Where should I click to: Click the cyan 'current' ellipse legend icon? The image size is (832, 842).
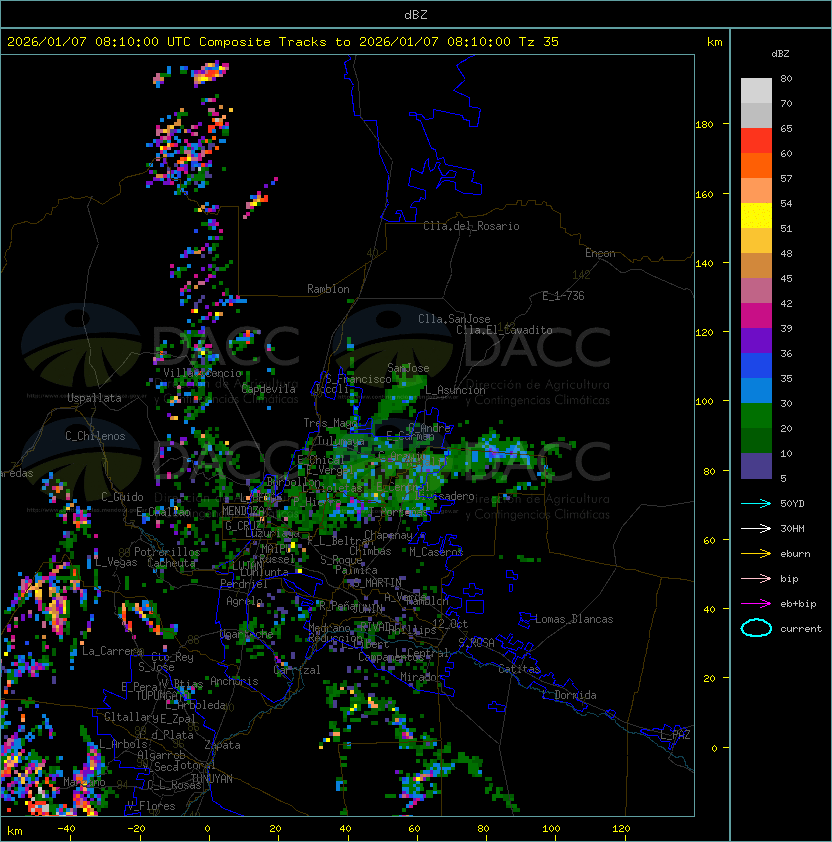756,628
